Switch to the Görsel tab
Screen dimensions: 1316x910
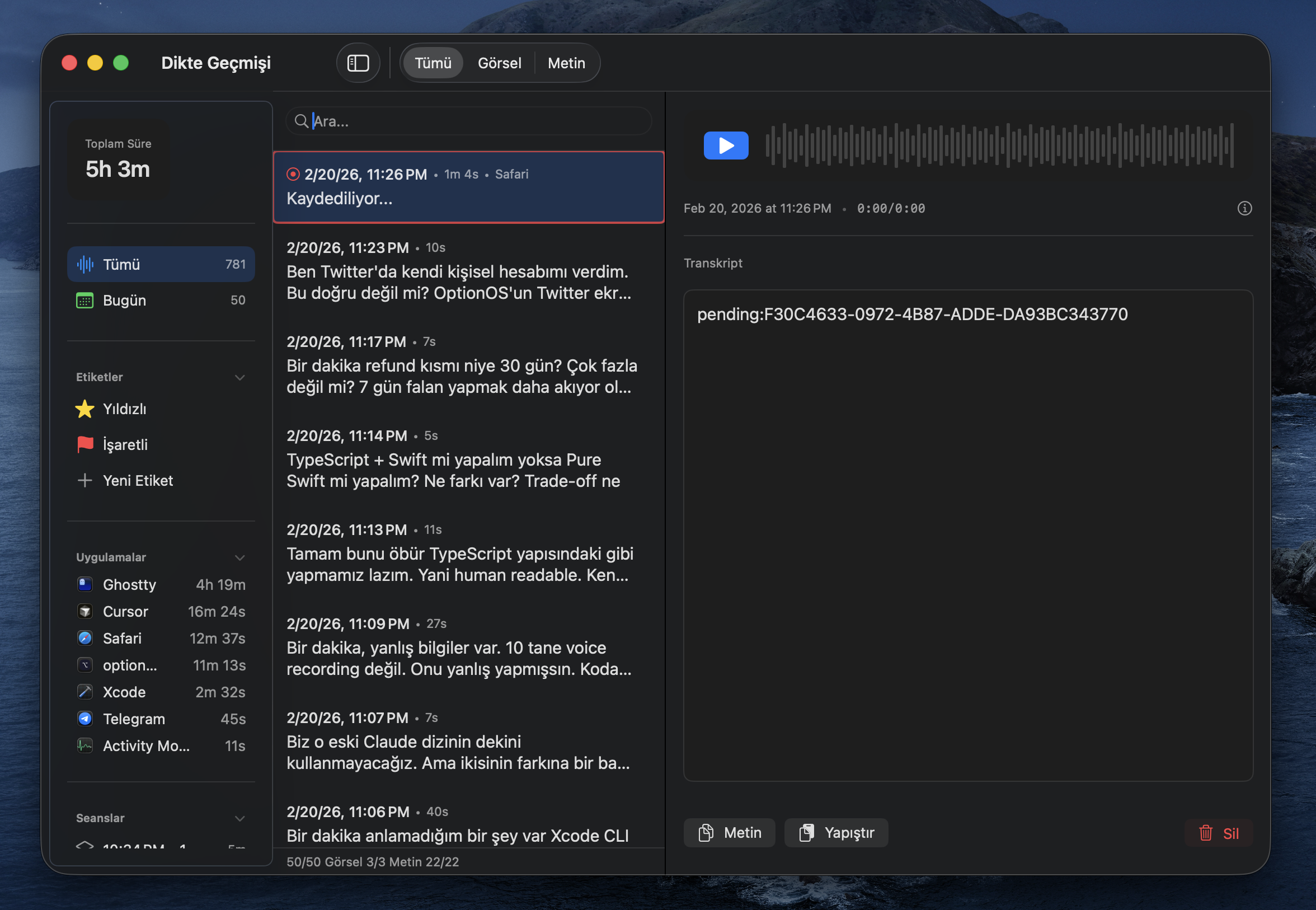[499, 63]
